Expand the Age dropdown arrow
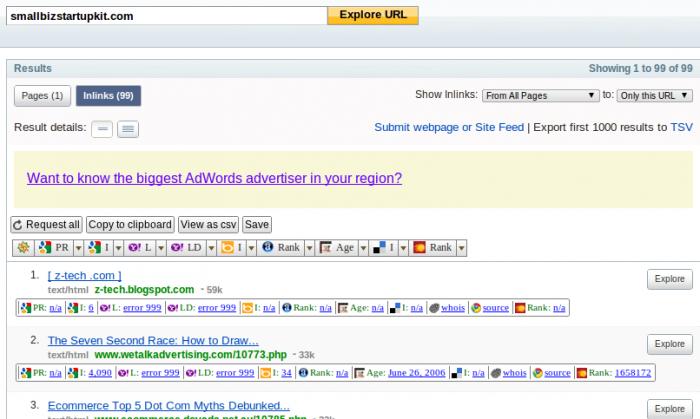 [x=363, y=248]
